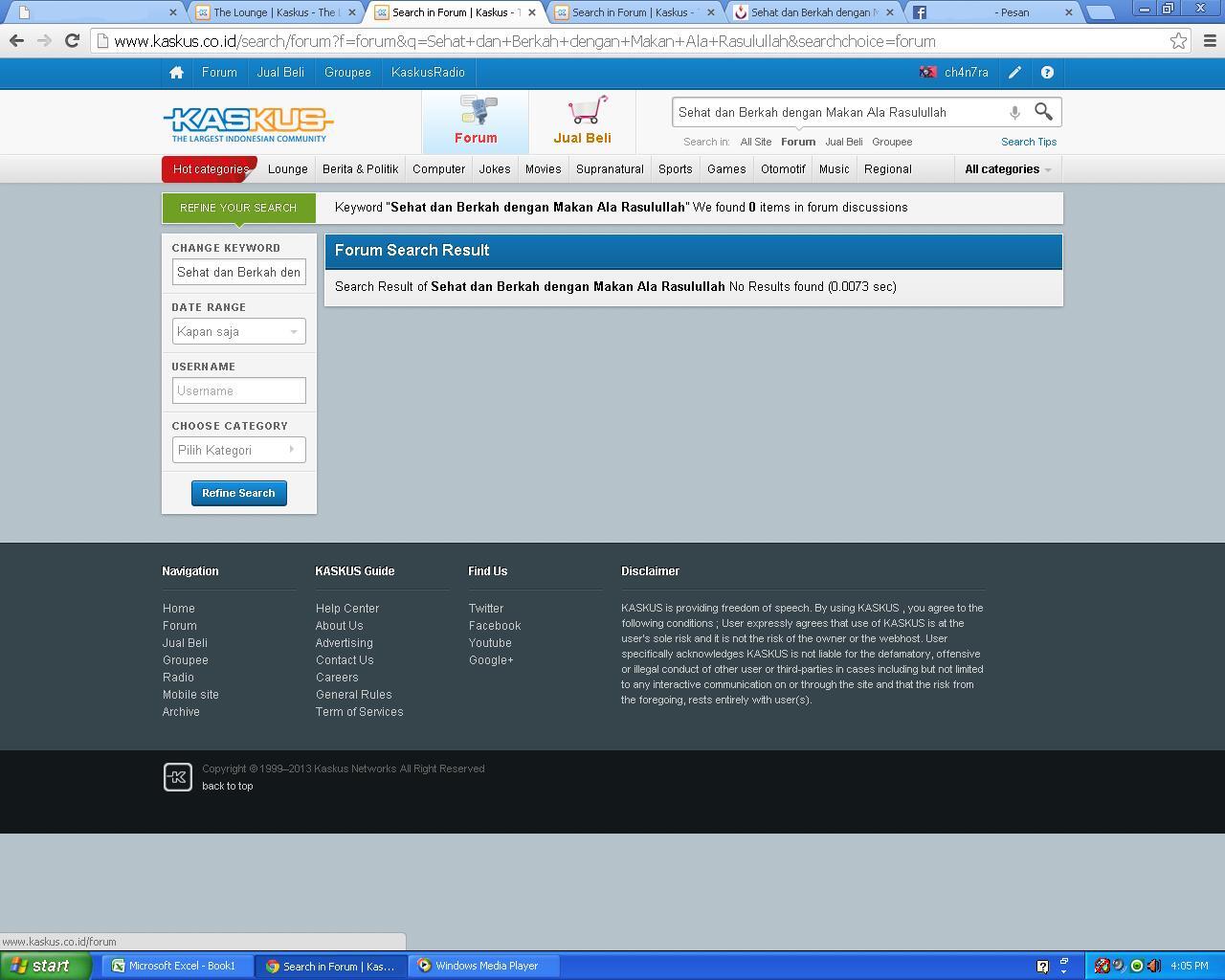Viewport: 1225px width, 980px height.
Task: Open Windows Start button
Action: (x=46, y=966)
